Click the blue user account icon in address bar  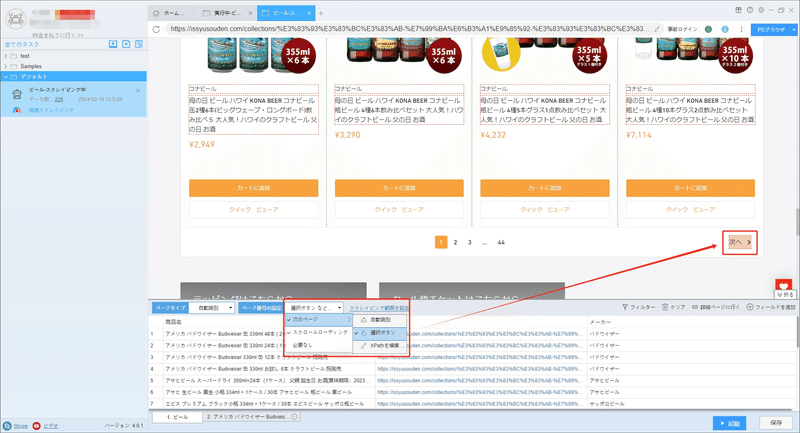[724, 29]
